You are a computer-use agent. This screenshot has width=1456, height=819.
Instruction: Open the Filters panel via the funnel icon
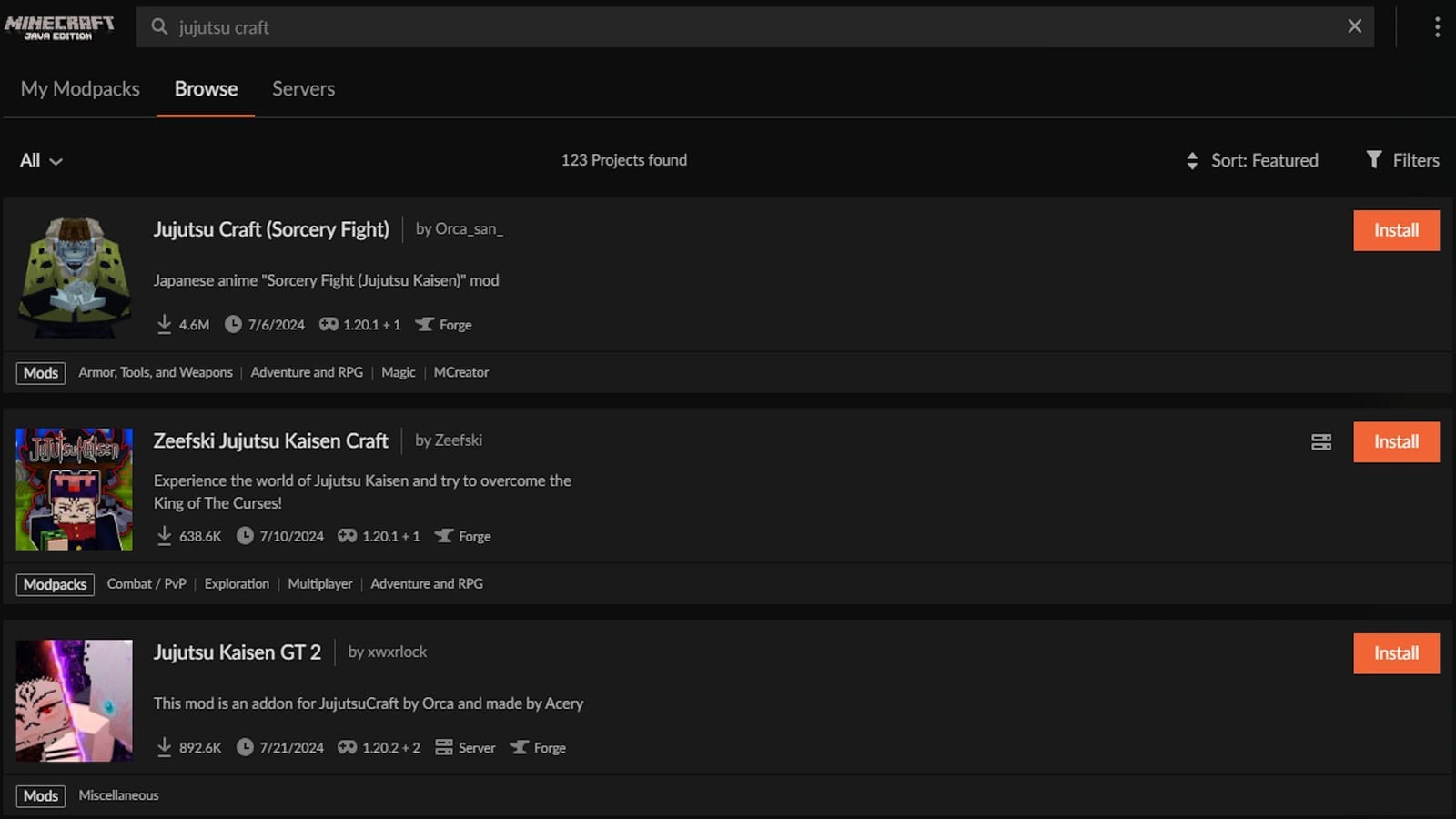(x=1374, y=160)
